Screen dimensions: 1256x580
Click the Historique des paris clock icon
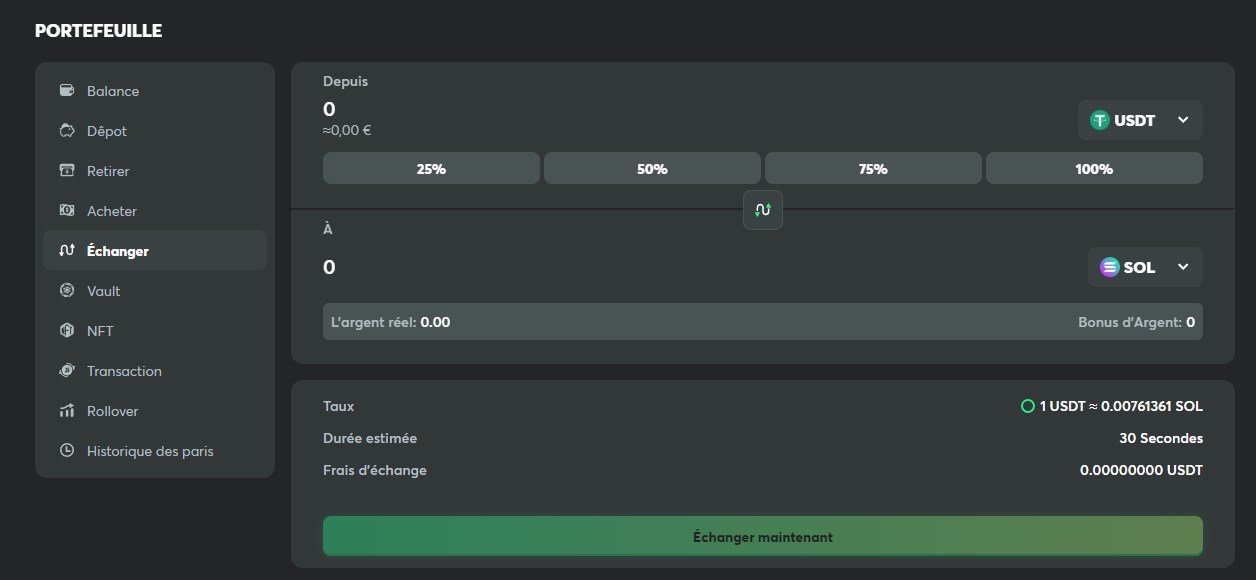click(x=67, y=450)
